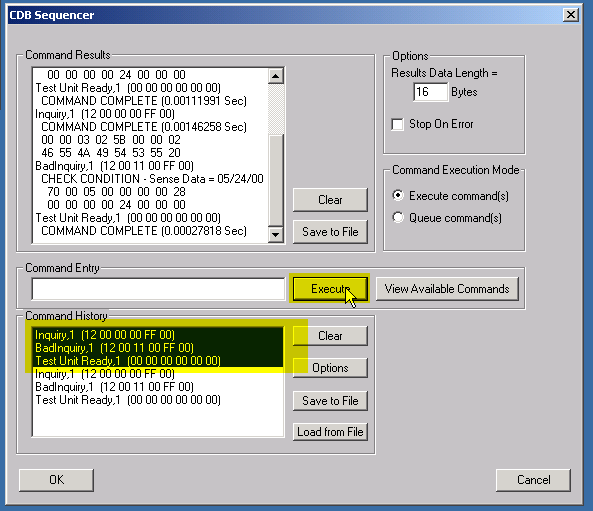Select first Inquiry,1 history entry
This screenshot has height=511, width=593.
click(x=158, y=335)
